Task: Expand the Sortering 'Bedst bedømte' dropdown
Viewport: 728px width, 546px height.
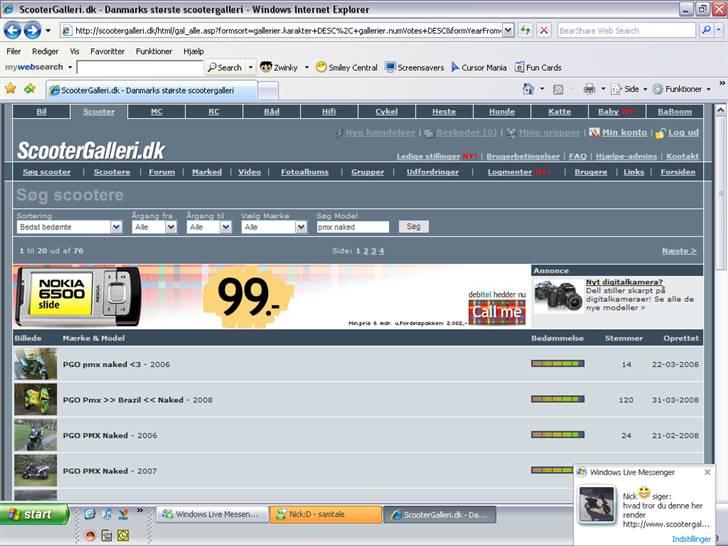Action: pyautogui.click(x=116, y=227)
